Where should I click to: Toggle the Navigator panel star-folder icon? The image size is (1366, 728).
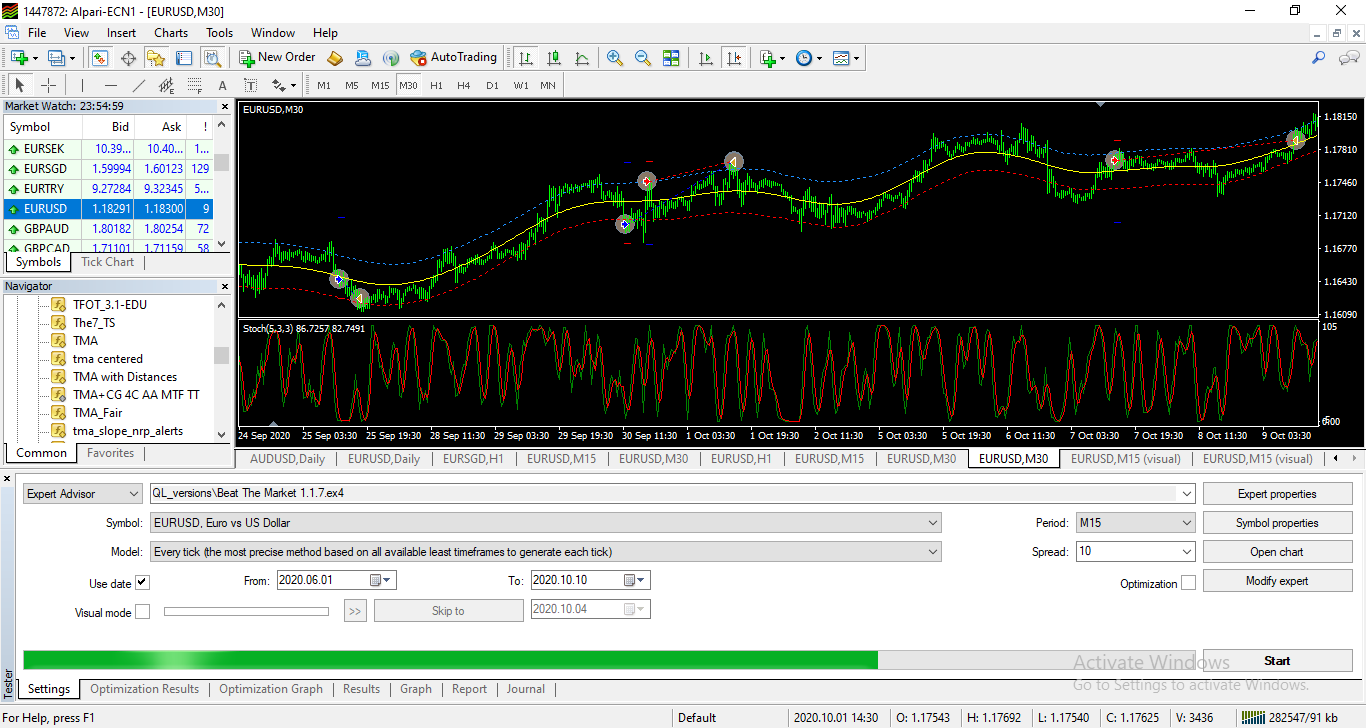coord(158,58)
